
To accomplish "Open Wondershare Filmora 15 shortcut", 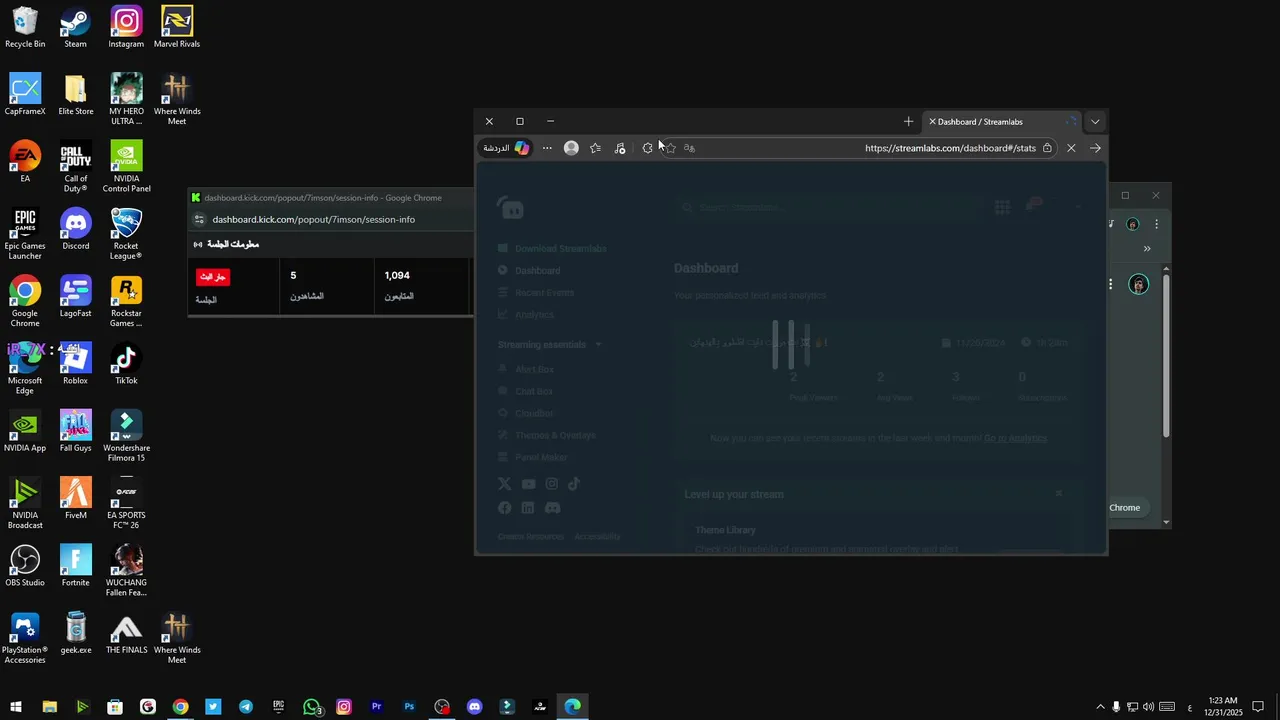I will [126, 435].
